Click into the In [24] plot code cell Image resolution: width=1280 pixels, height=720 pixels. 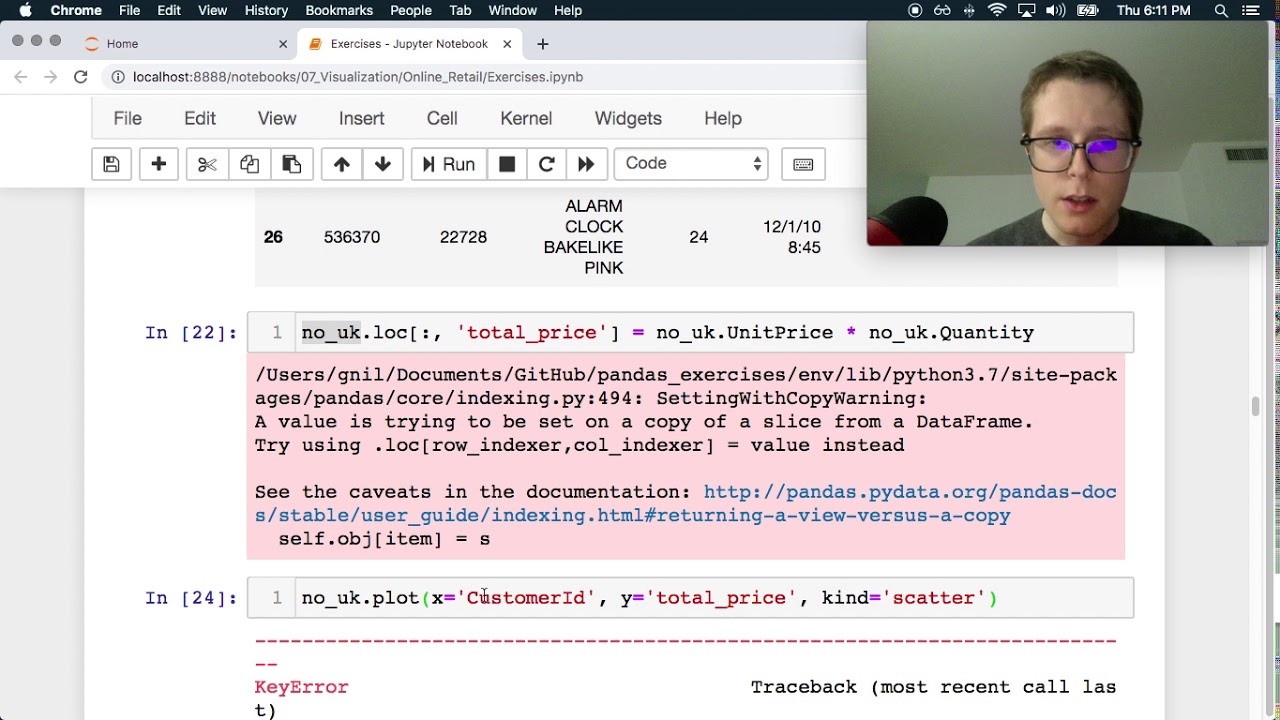(x=690, y=598)
